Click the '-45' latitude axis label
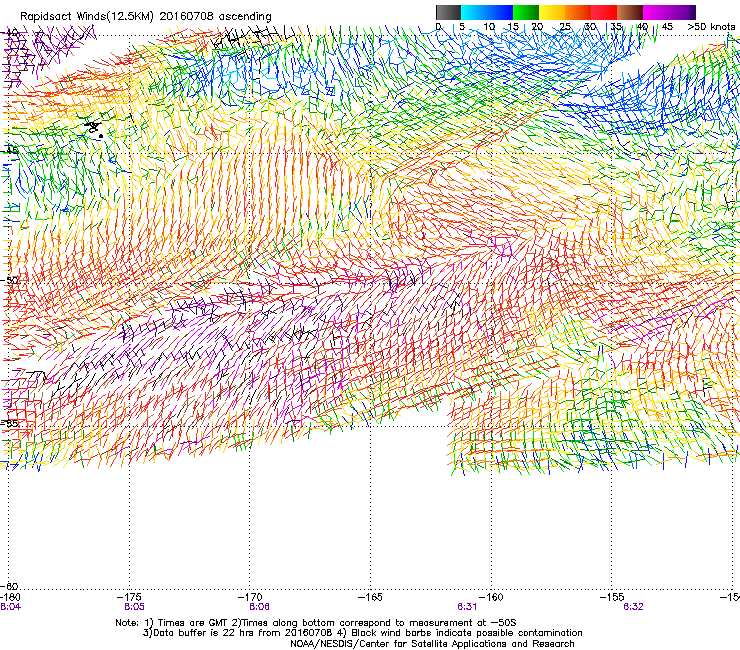The height and width of the screenshot is (650, 740). click(x=8, y=151)
